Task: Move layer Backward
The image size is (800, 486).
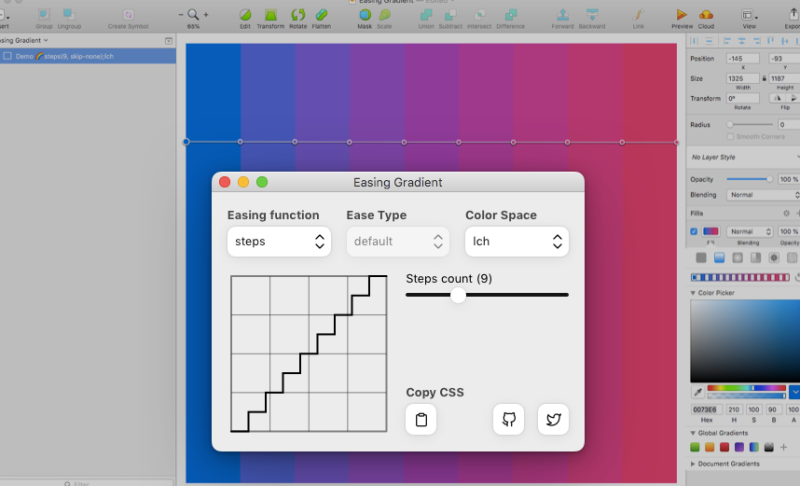Action: [592, 15]
